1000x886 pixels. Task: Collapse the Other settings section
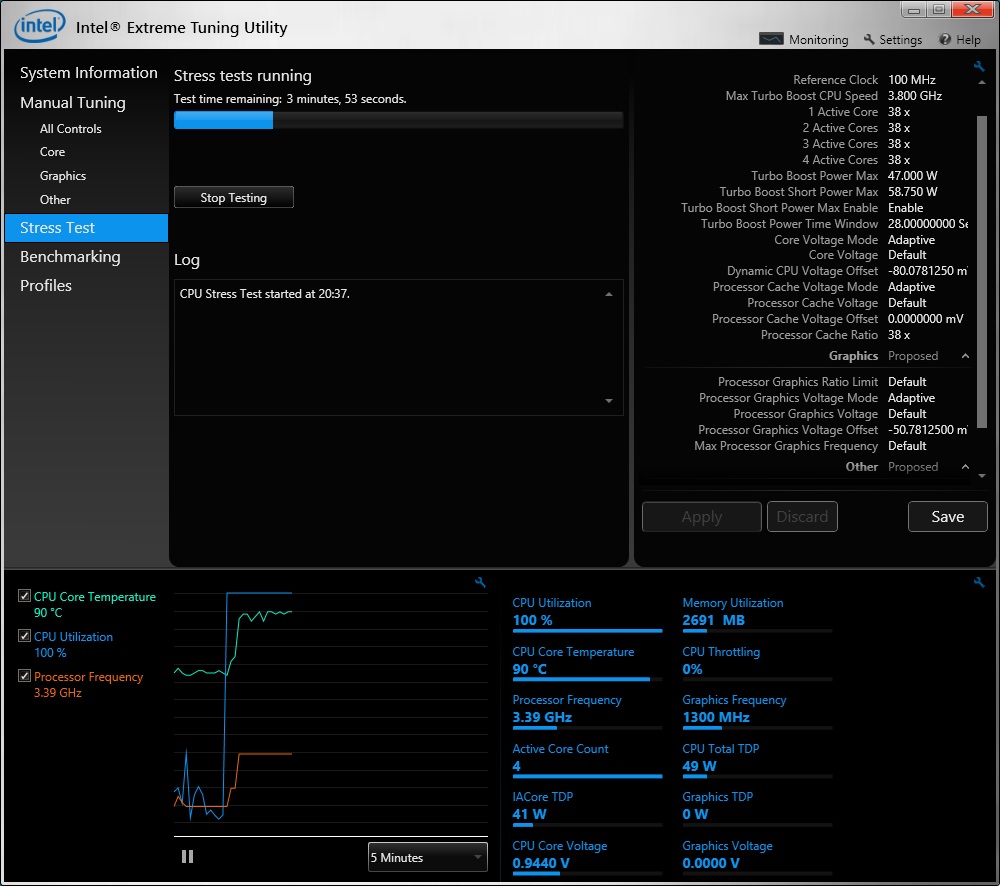(966, 467)
